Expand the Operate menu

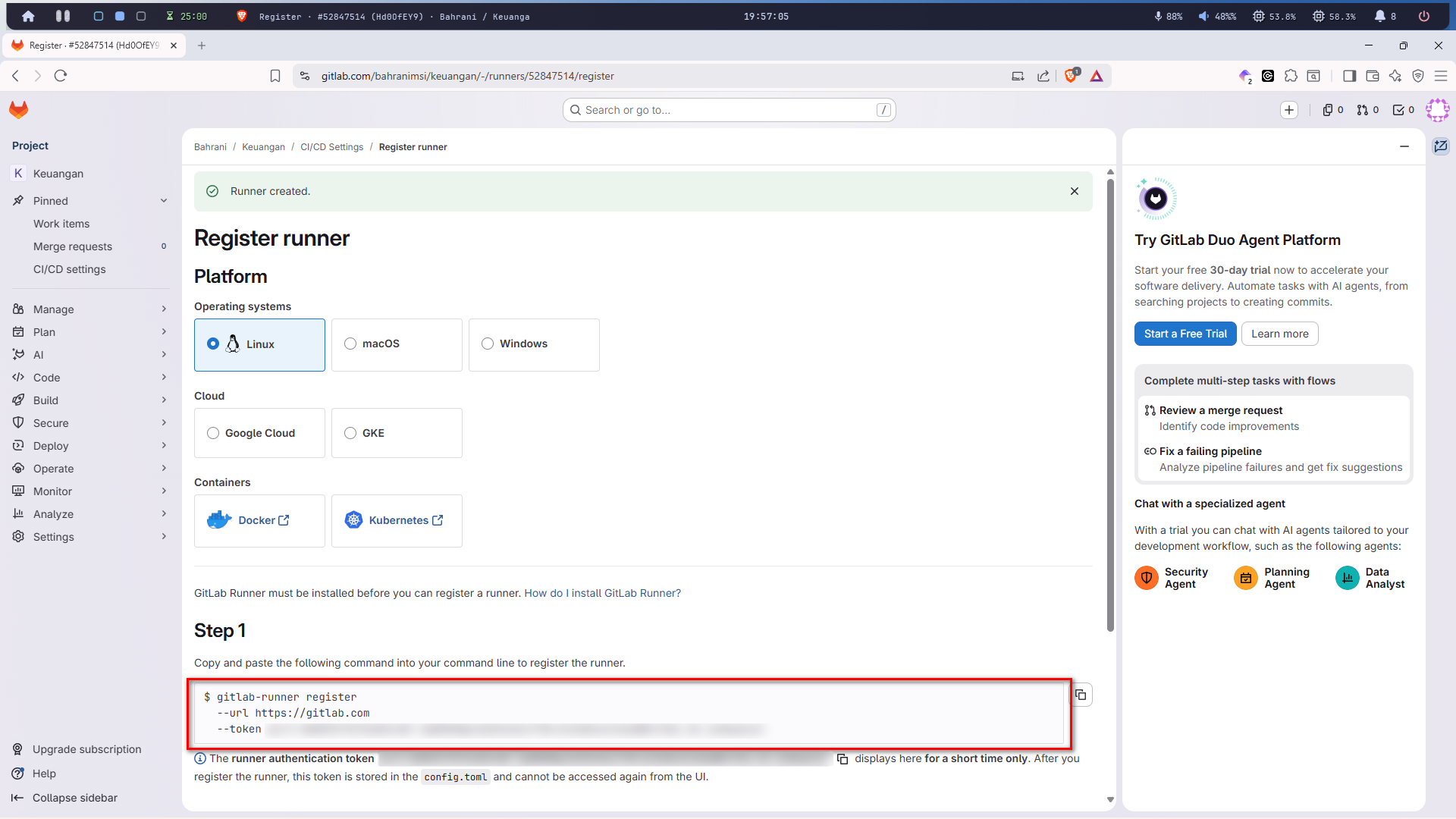point(91,469)
